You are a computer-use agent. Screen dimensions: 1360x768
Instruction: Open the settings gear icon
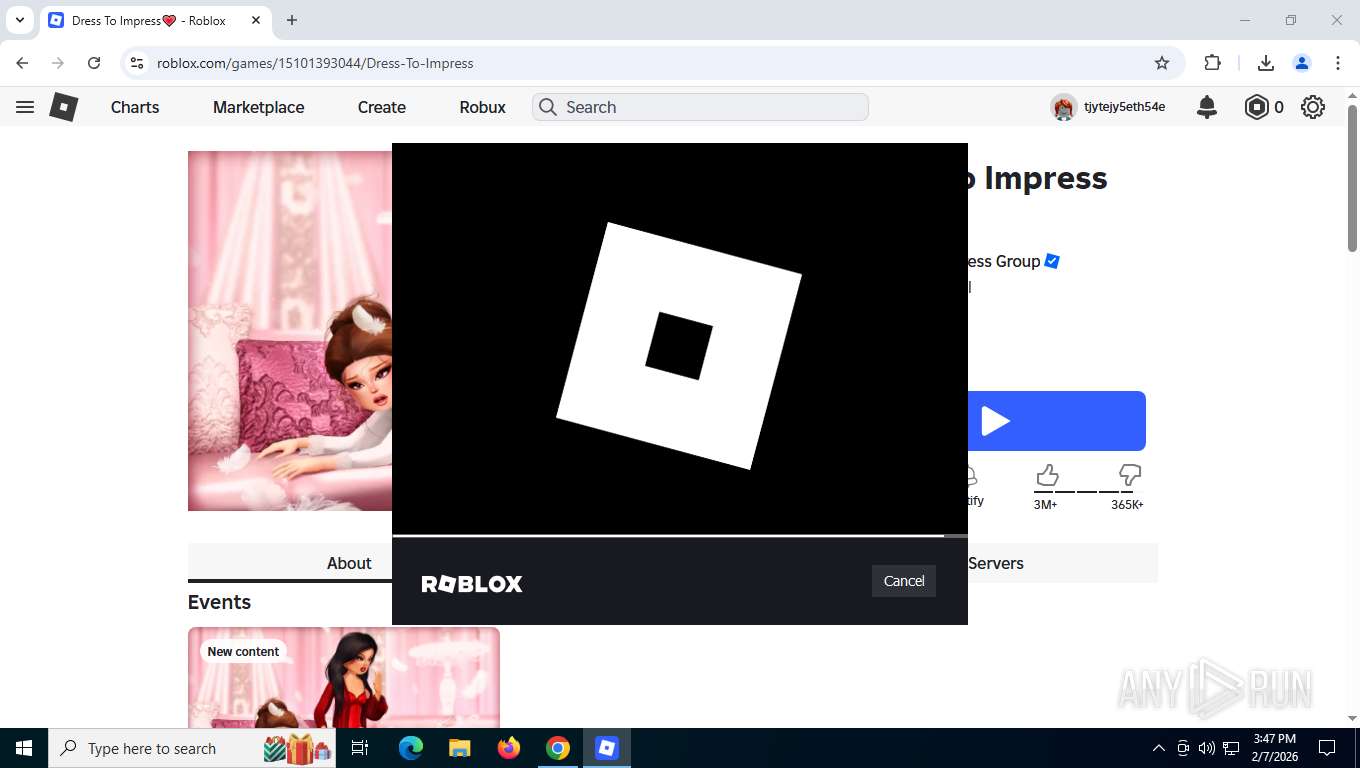coord(1313,107)
